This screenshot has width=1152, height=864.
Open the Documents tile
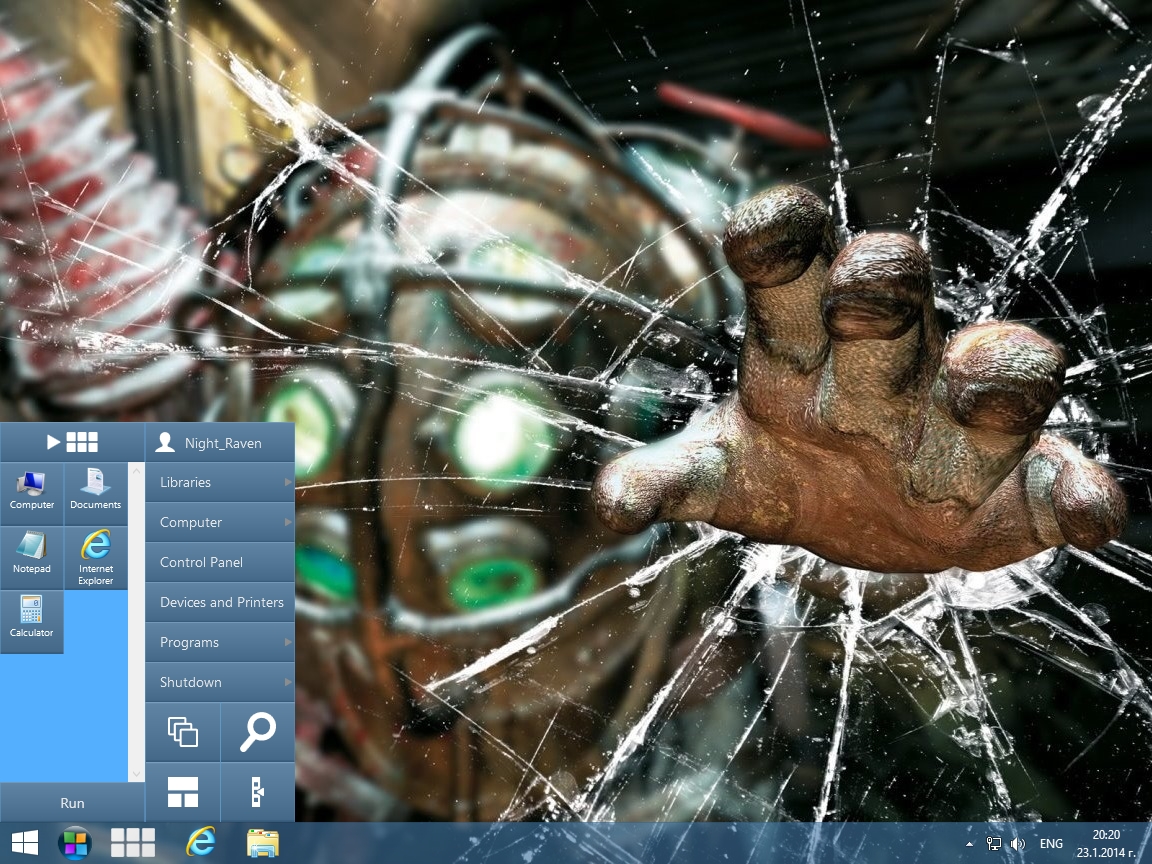pos(96,493)
